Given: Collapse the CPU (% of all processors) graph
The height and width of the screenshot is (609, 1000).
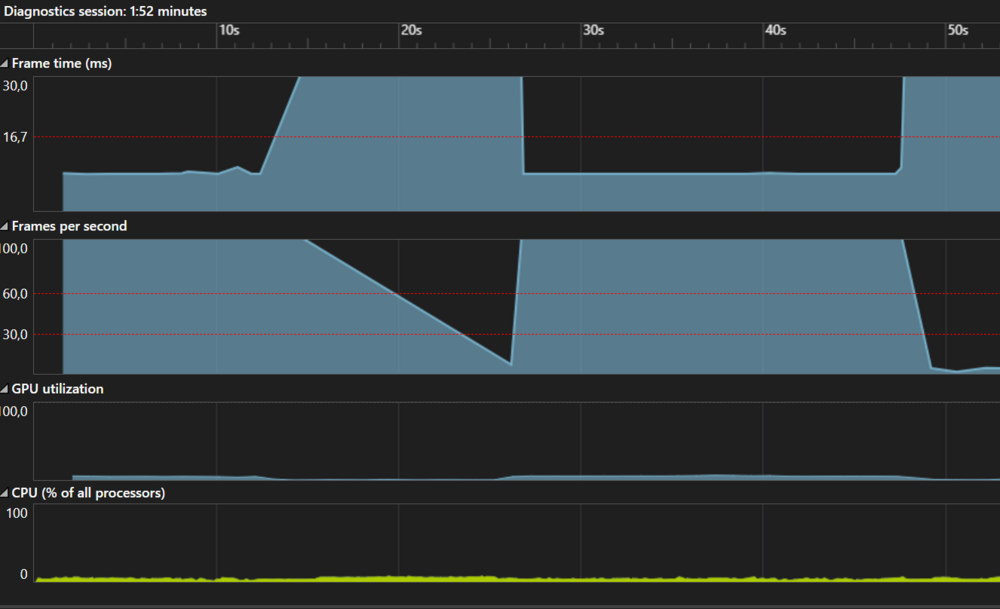Looking at the screenshot, I should tap(4, 492).
